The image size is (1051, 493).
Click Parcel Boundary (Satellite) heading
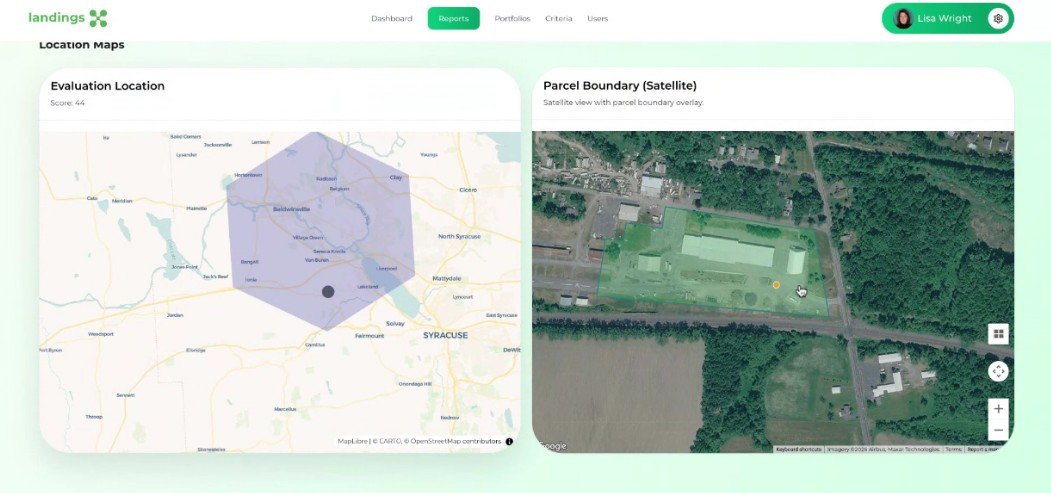(x=620, y=86)
